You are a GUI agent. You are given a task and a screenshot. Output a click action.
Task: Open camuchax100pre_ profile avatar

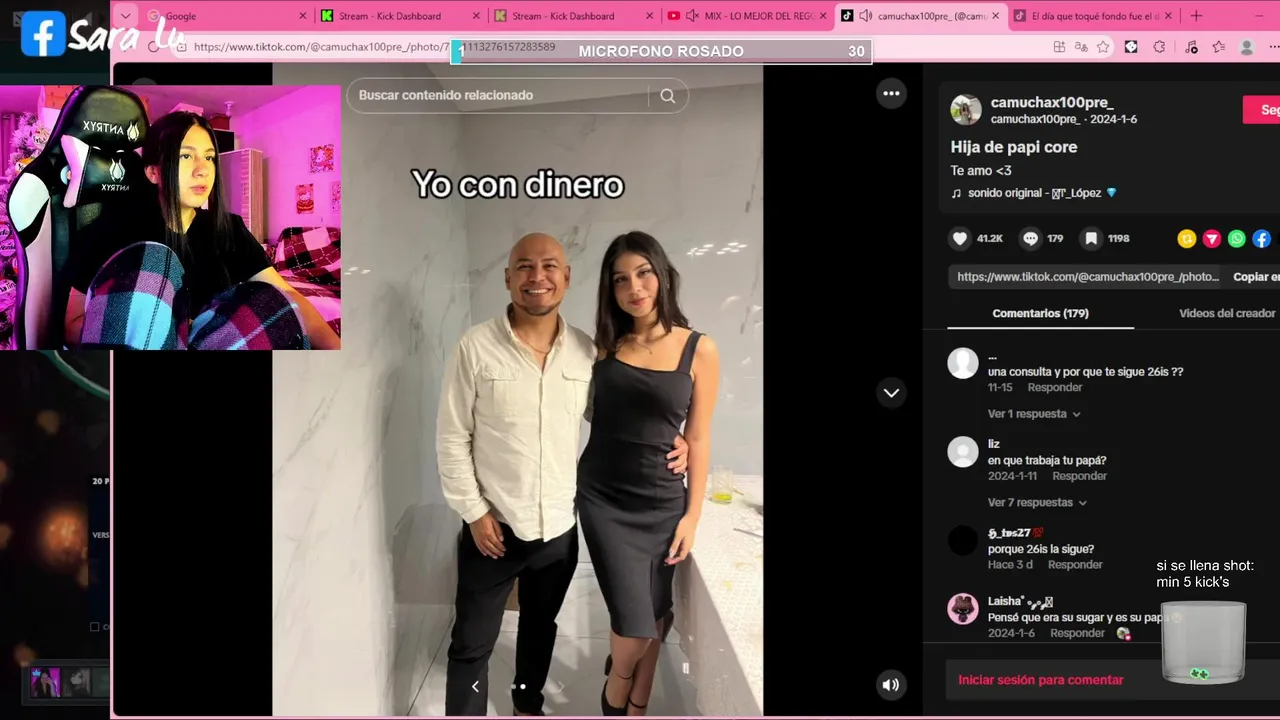pyautogui.click(x=966, y=110)
